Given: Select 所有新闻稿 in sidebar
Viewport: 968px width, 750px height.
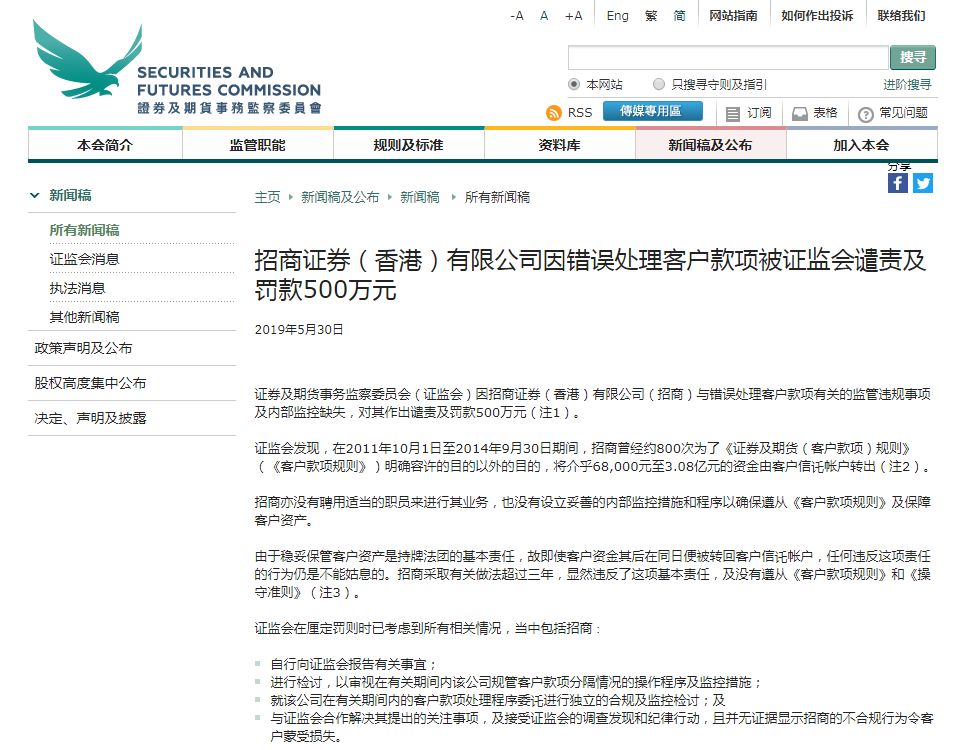Looking at the screenshot, I should pyautogui.click(x=85, y=230).
